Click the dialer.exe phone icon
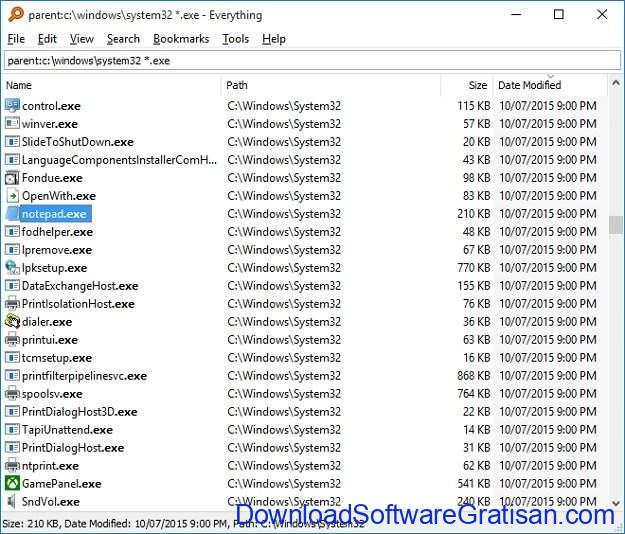The image size is (625, 534). pos(12,322)
